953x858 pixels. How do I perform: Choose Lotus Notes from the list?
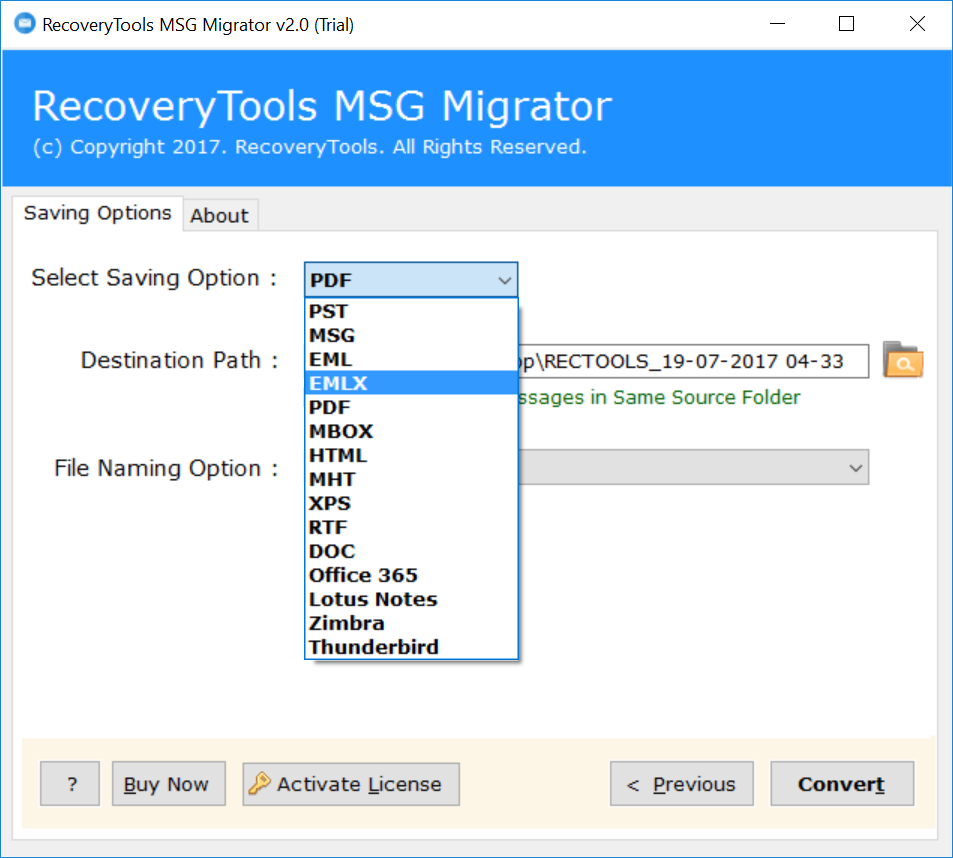pos(411,599)
